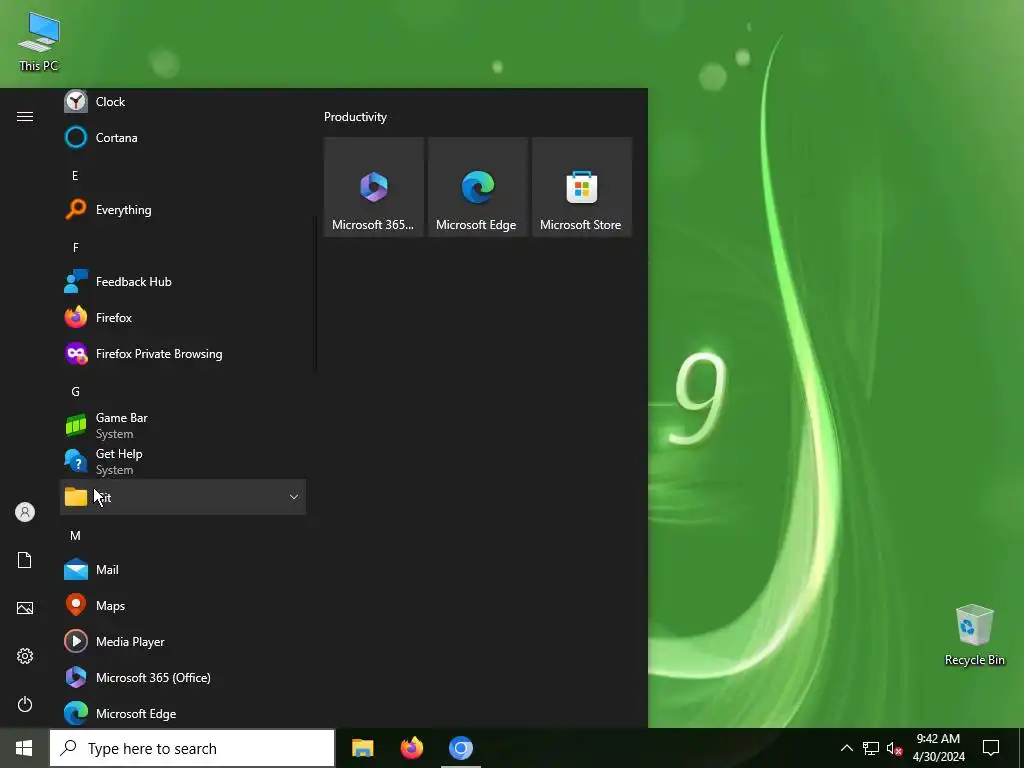This screenshot has height=768, width=1024.
Task: Open Documents from the Start sidebar
Action: 25,560
